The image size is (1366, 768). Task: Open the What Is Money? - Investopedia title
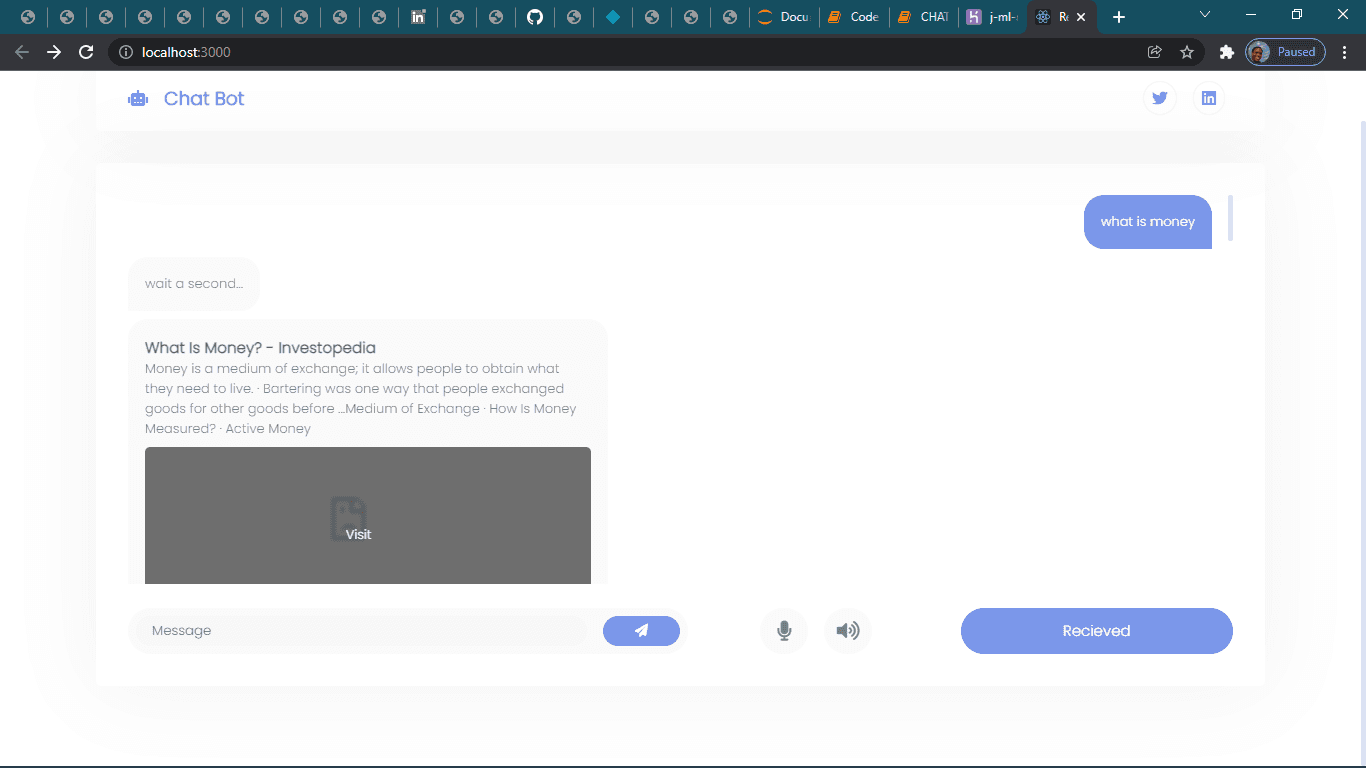[260, 348]
